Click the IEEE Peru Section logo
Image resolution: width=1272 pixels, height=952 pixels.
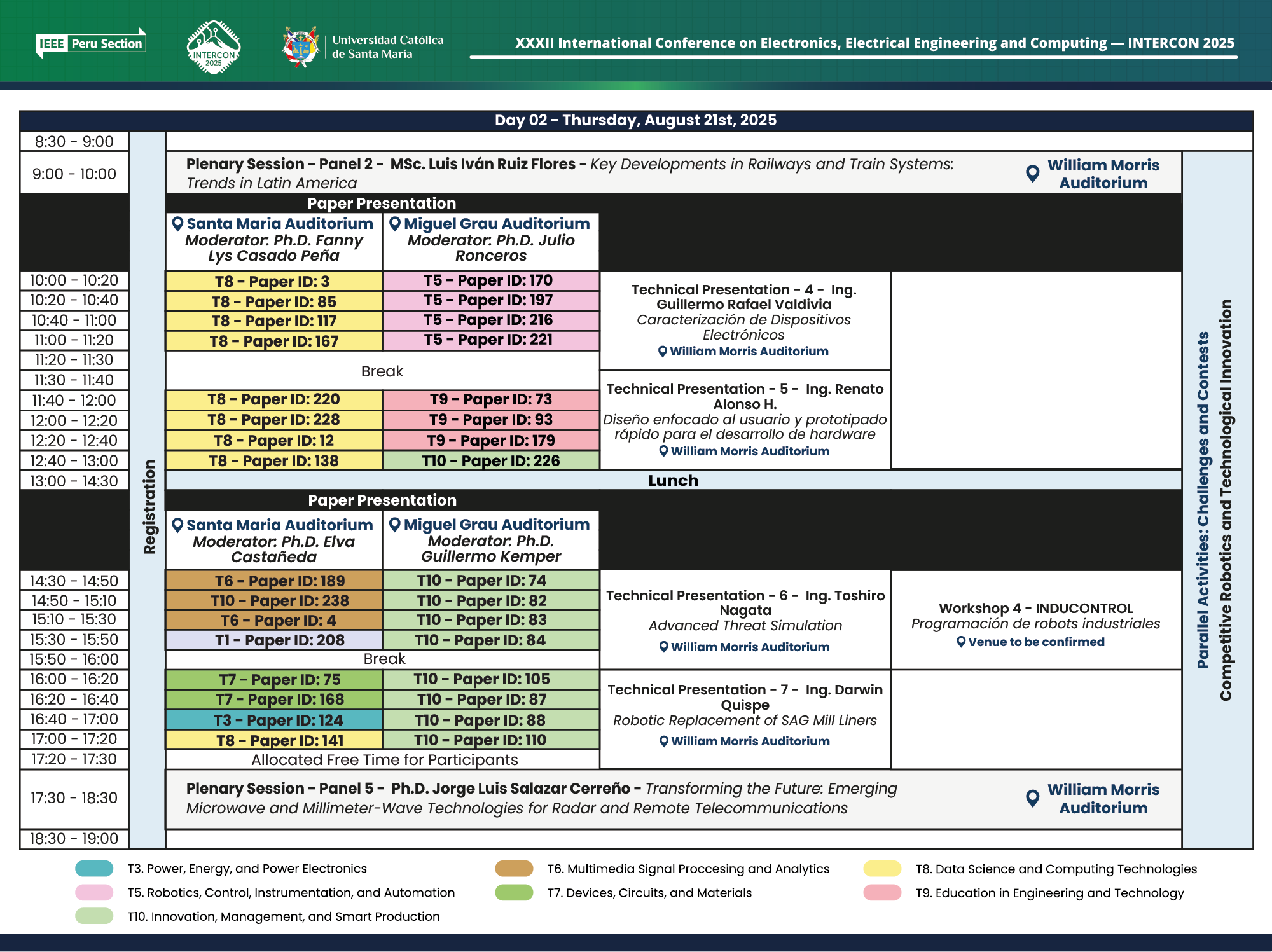91,43
